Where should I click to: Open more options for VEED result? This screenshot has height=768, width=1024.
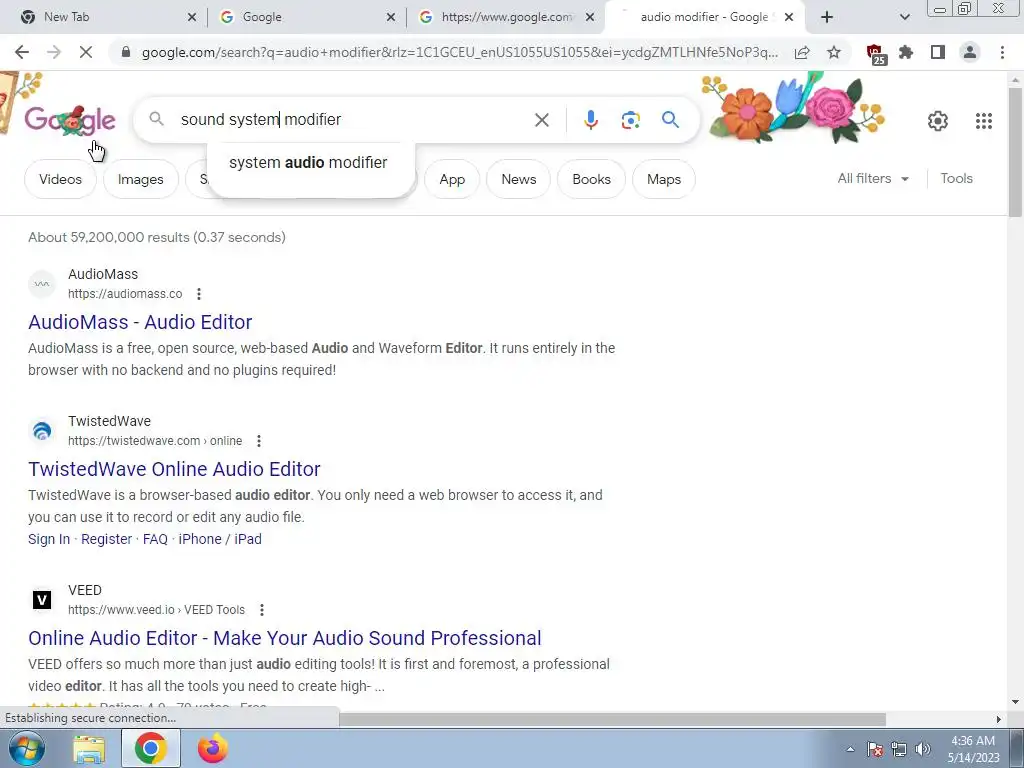point(262,610)
